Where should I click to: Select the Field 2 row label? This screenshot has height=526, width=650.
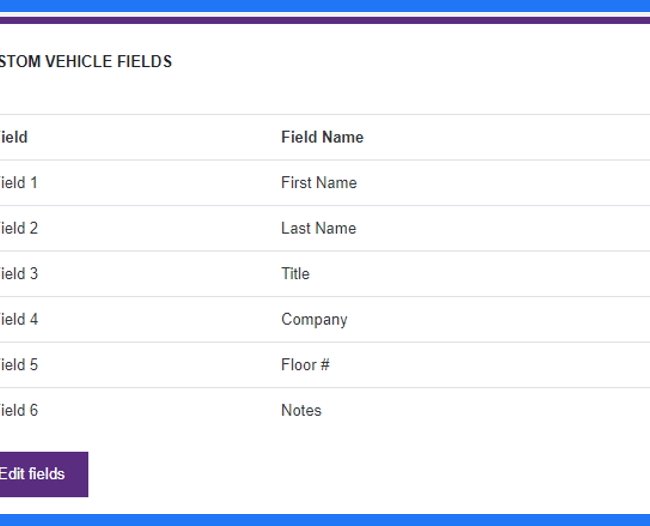tap(19, 228)
